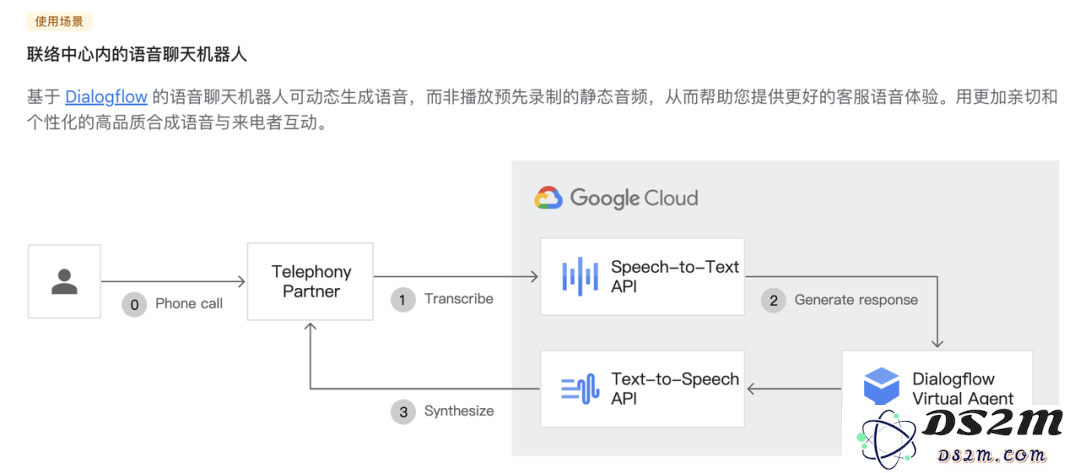The height and width of the screenshot is (473, 1080).
Task: Click the Generate response label
Action: tap(856, 300)
